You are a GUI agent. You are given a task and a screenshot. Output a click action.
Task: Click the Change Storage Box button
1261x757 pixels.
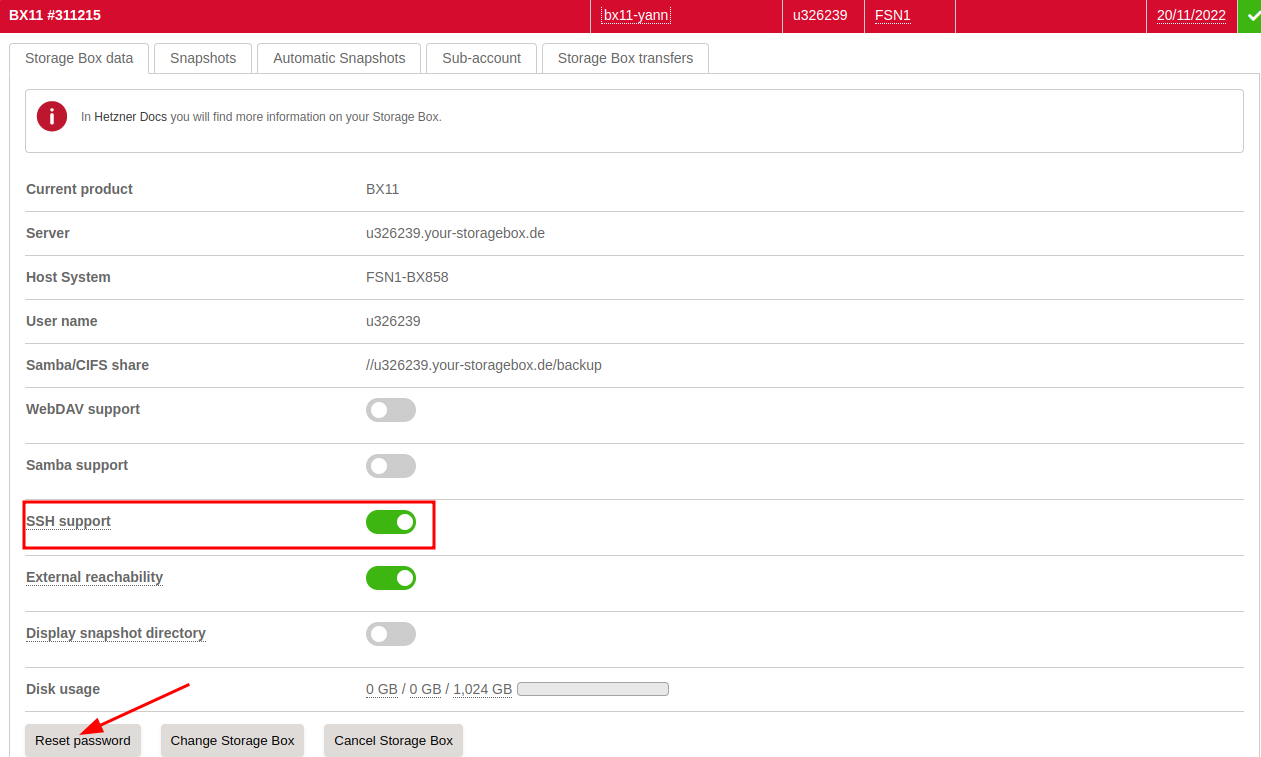point(232,741)
